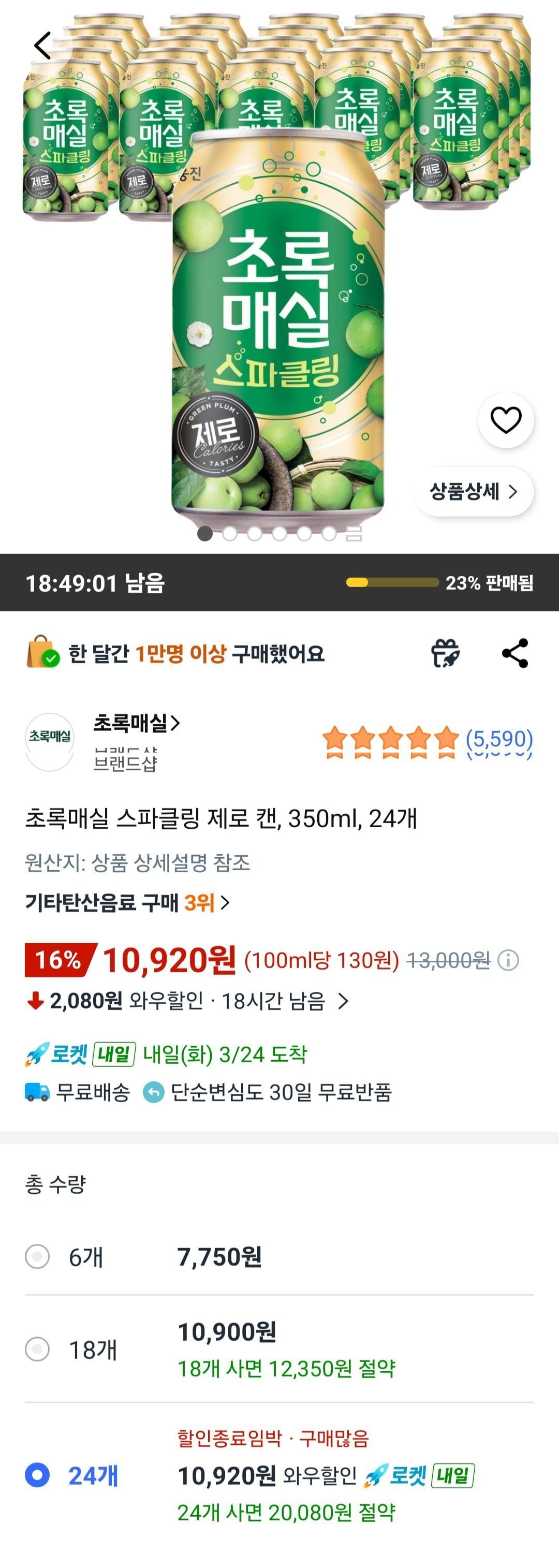
Task: Tap the rocket delivery icon
Action: click(x=37, y=1054)
